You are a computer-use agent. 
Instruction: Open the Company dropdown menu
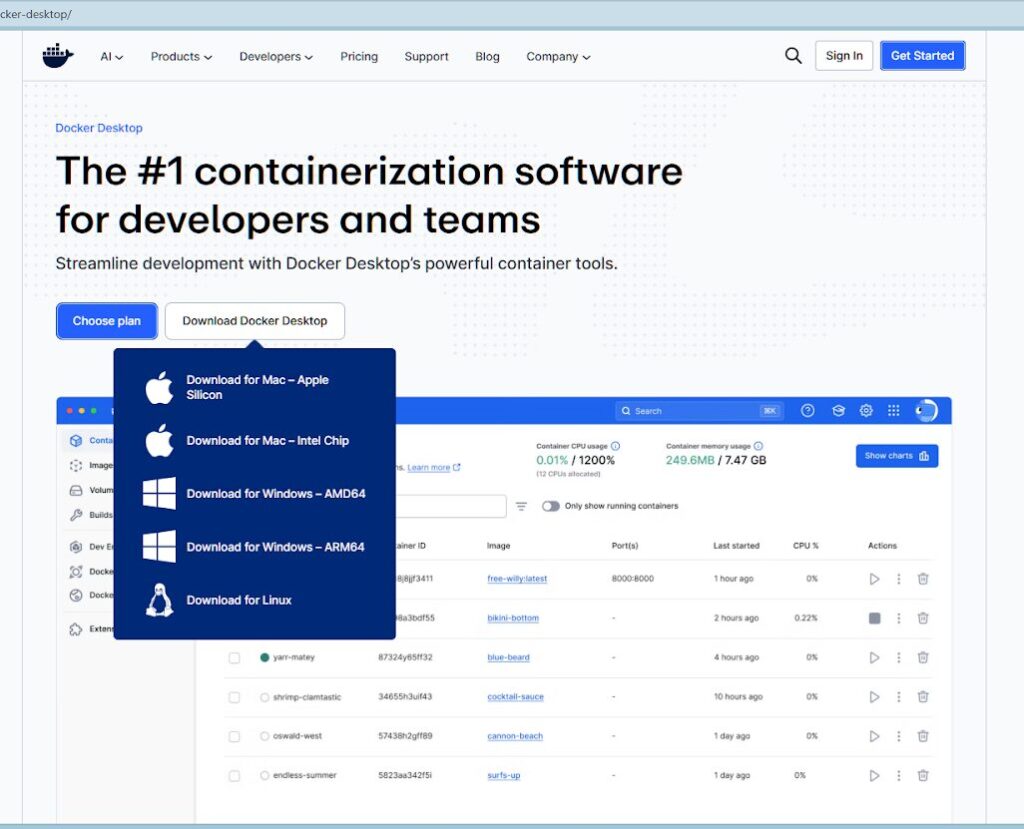(558, 57)
